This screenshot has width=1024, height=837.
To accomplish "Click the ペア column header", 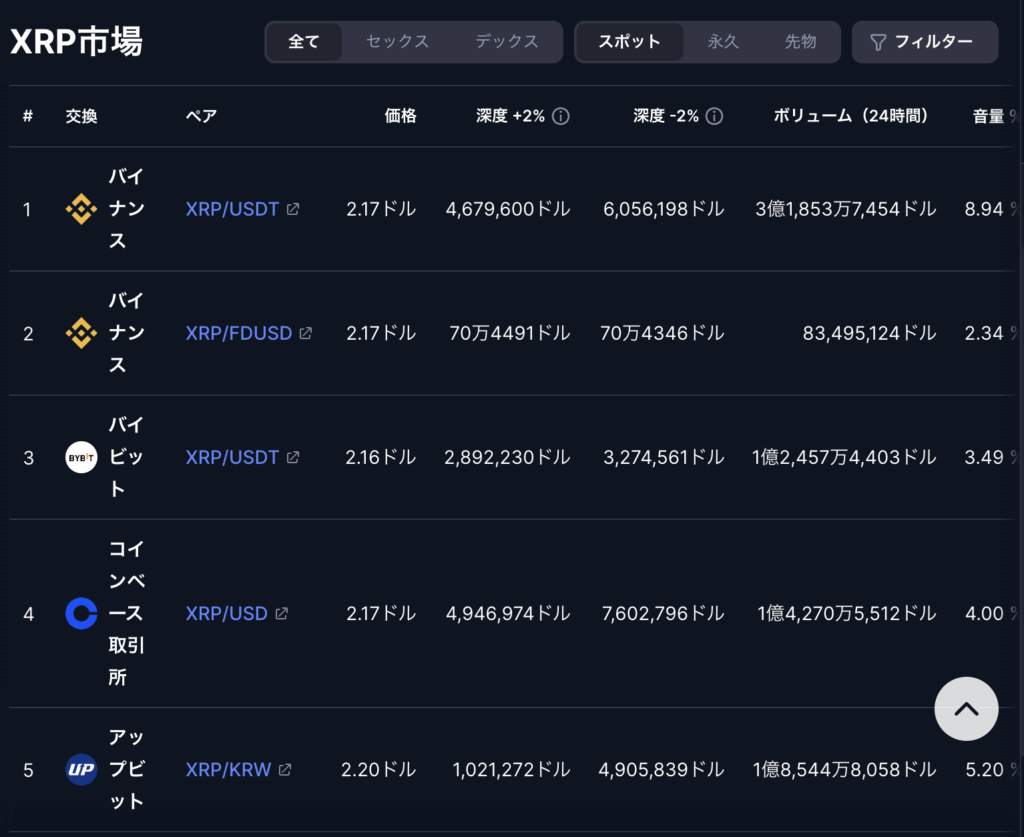I will pos(201,116).
